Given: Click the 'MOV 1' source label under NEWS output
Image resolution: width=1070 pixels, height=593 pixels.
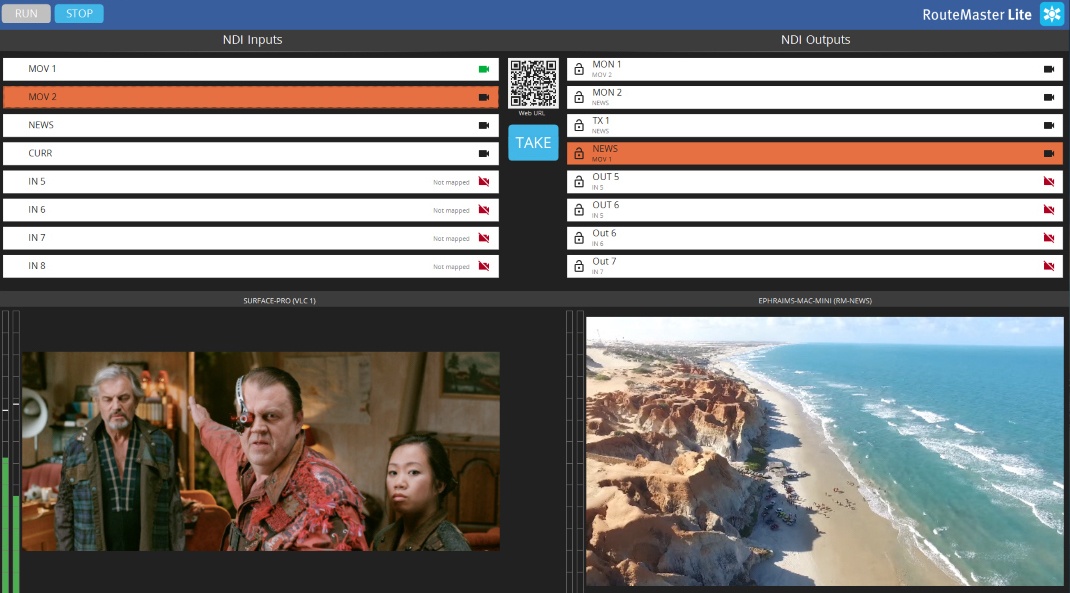Looking at the screenshot, I should click(x=602, y=160).
